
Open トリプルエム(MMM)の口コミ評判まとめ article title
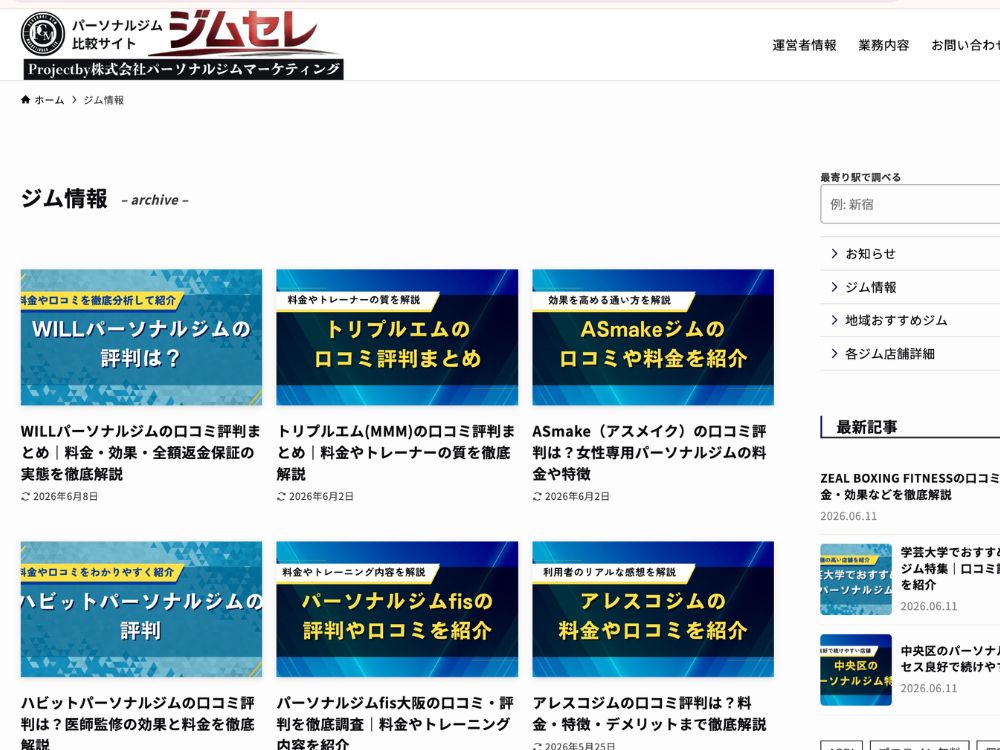pyautogui.click(x=397, y=453)
